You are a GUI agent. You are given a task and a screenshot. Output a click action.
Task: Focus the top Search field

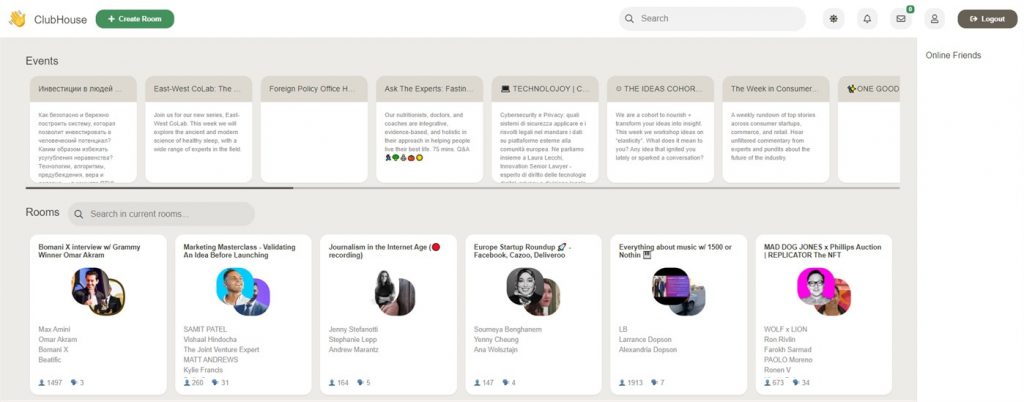[712, 19]
